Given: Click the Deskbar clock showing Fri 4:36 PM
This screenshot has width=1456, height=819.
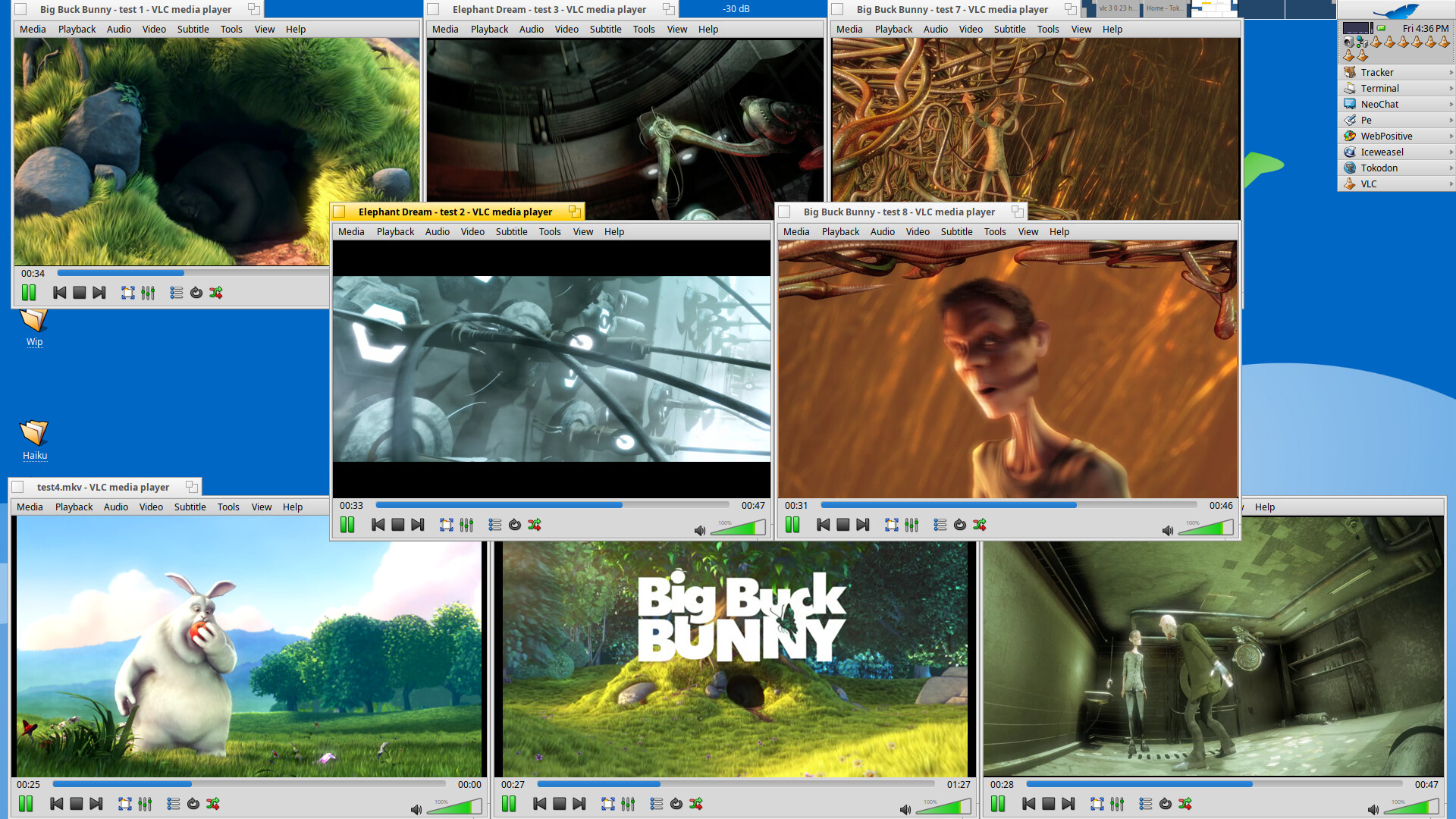Looking at the screenshot, I should point(1425,28).
